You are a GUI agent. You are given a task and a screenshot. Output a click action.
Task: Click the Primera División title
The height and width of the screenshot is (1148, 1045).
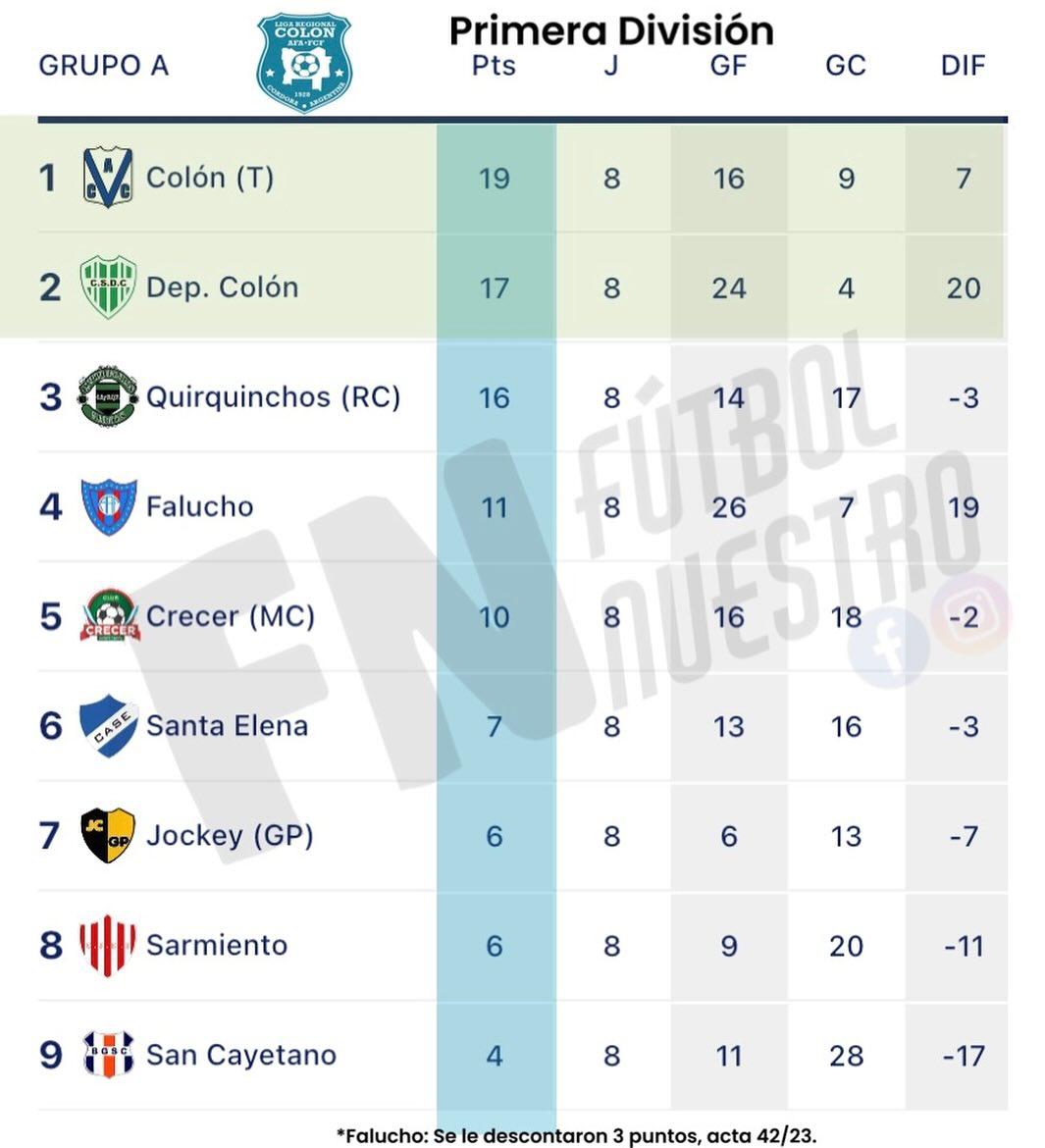tap(611, 30)
